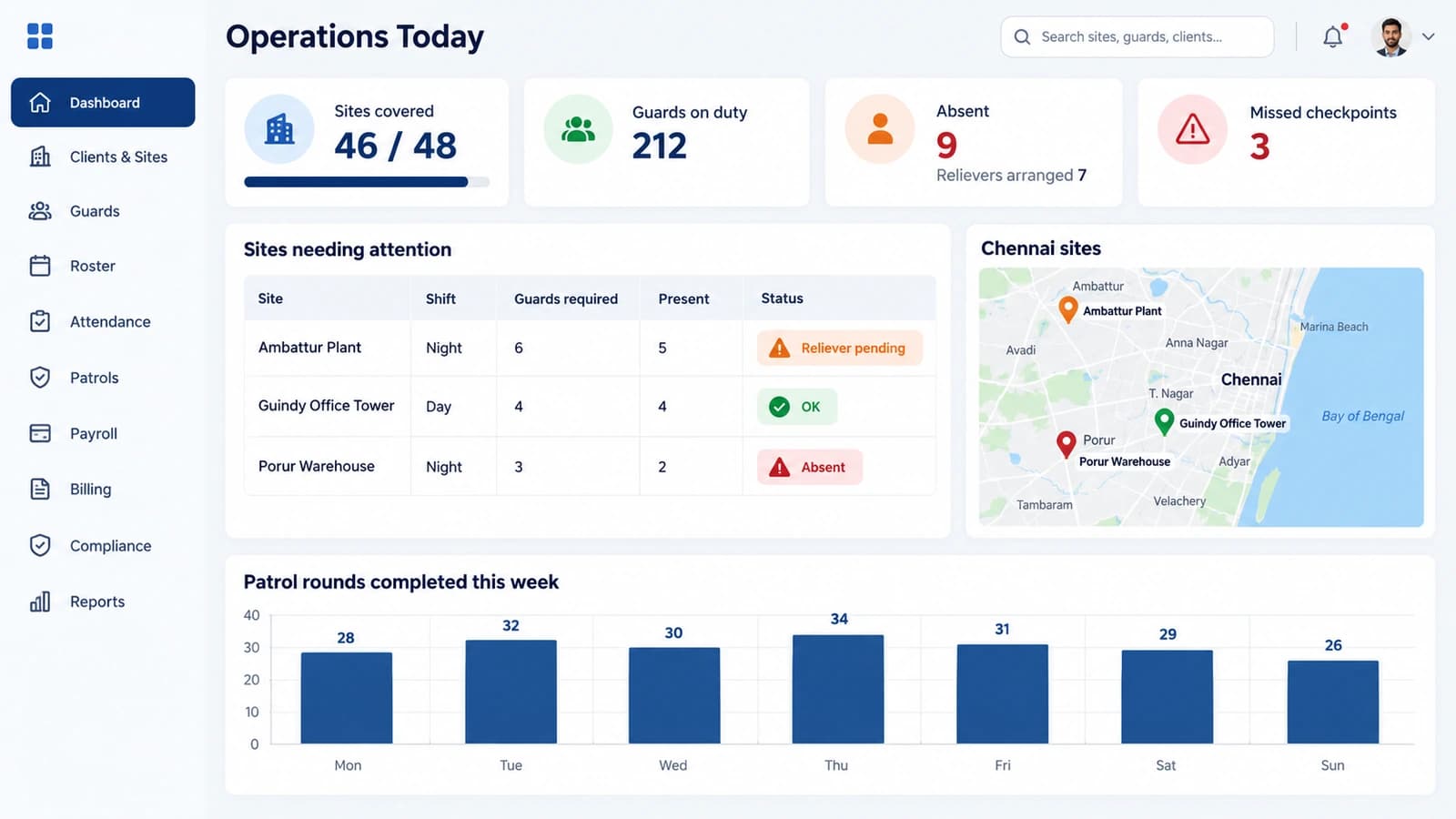Click the Attendance clipboard icon

[40, 321]
